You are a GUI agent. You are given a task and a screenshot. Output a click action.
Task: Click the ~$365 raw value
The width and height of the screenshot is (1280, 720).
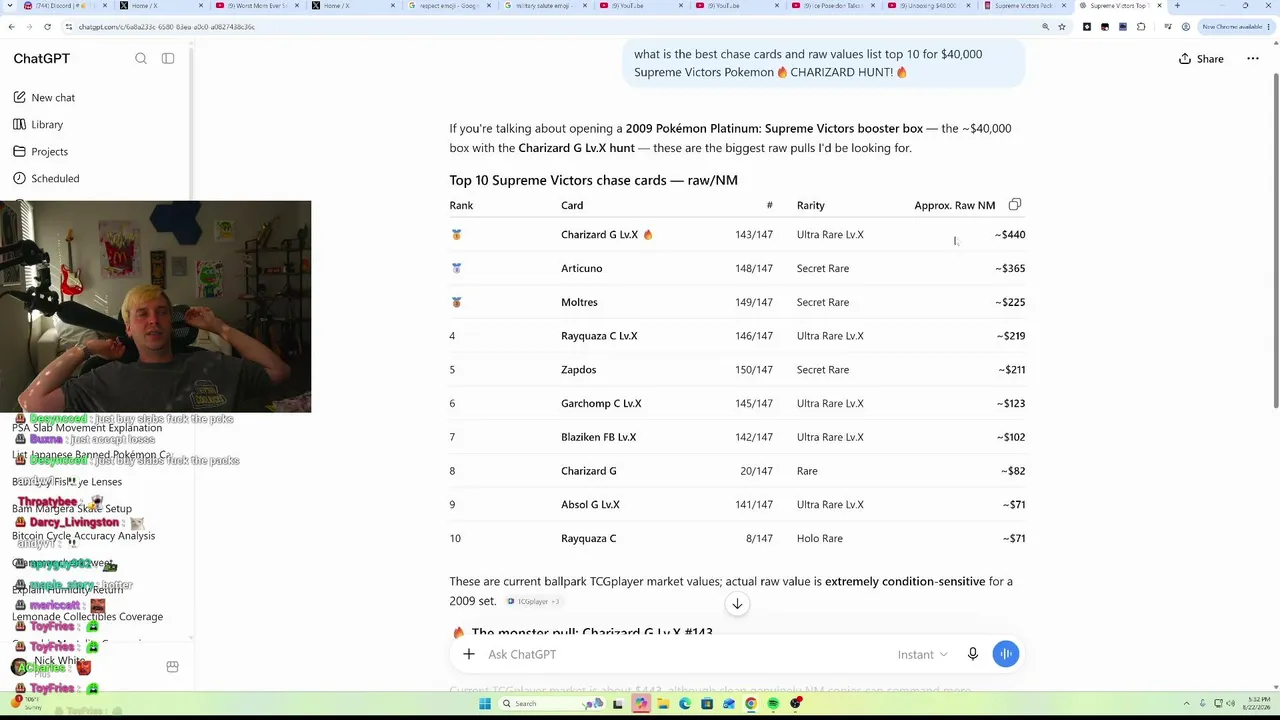[1010, 269]
